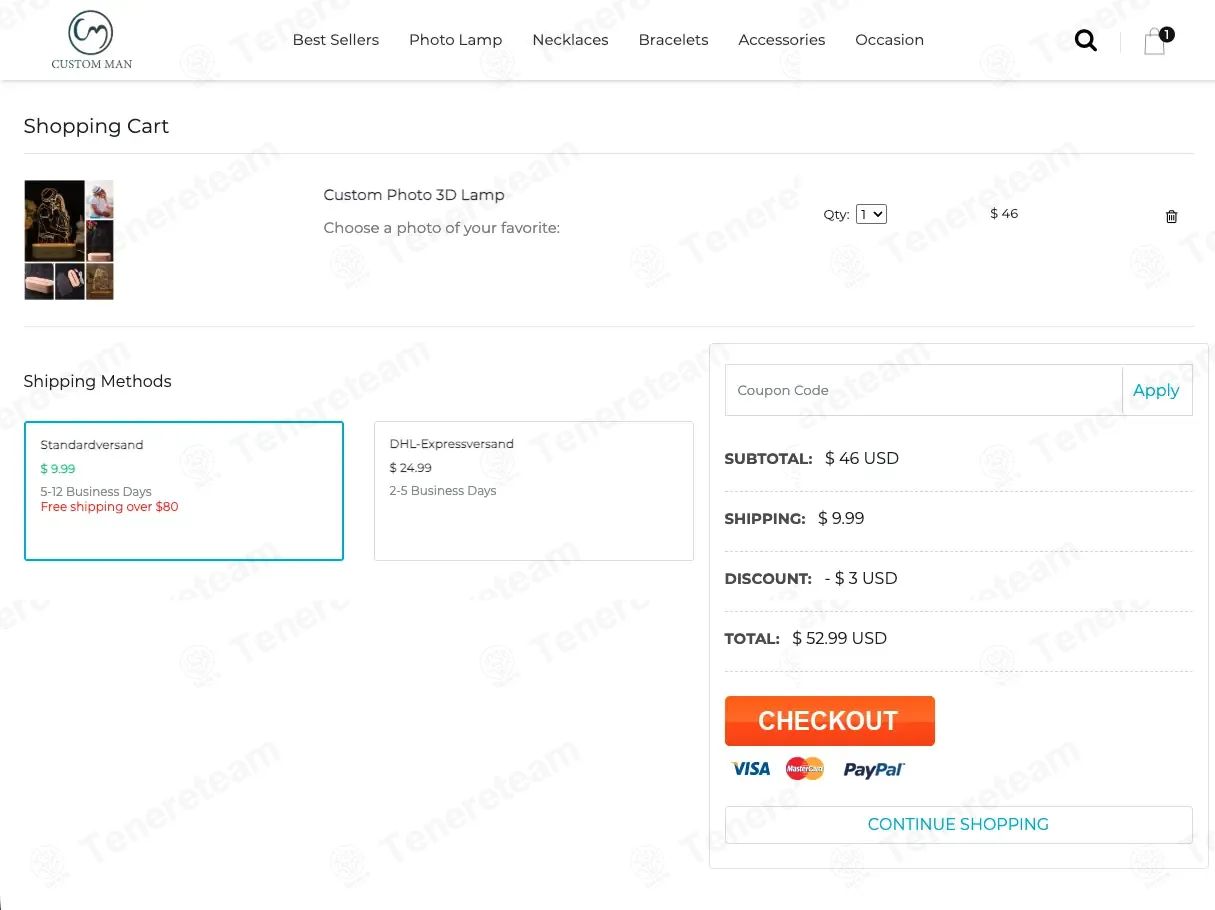Image resolution: width=1215 pixels, height=910 pixels.
Task: Select Standardversand shipping option
Action: coord(184,491)
